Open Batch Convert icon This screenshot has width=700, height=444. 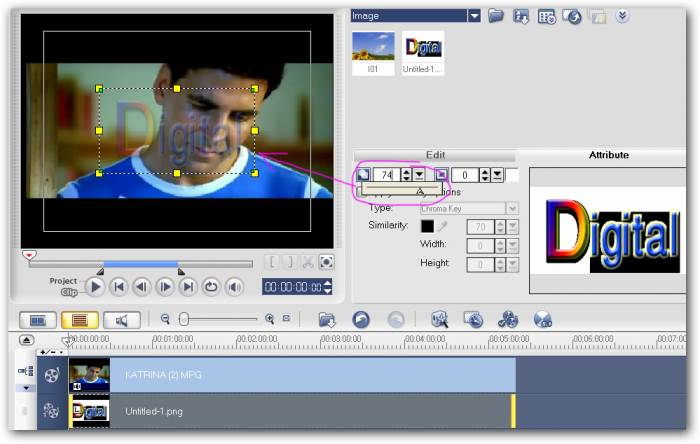473,320
